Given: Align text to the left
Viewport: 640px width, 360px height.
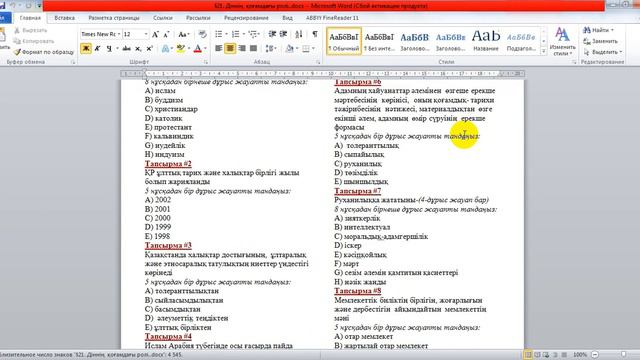Looking at the screenshot, I should [219, 49].
